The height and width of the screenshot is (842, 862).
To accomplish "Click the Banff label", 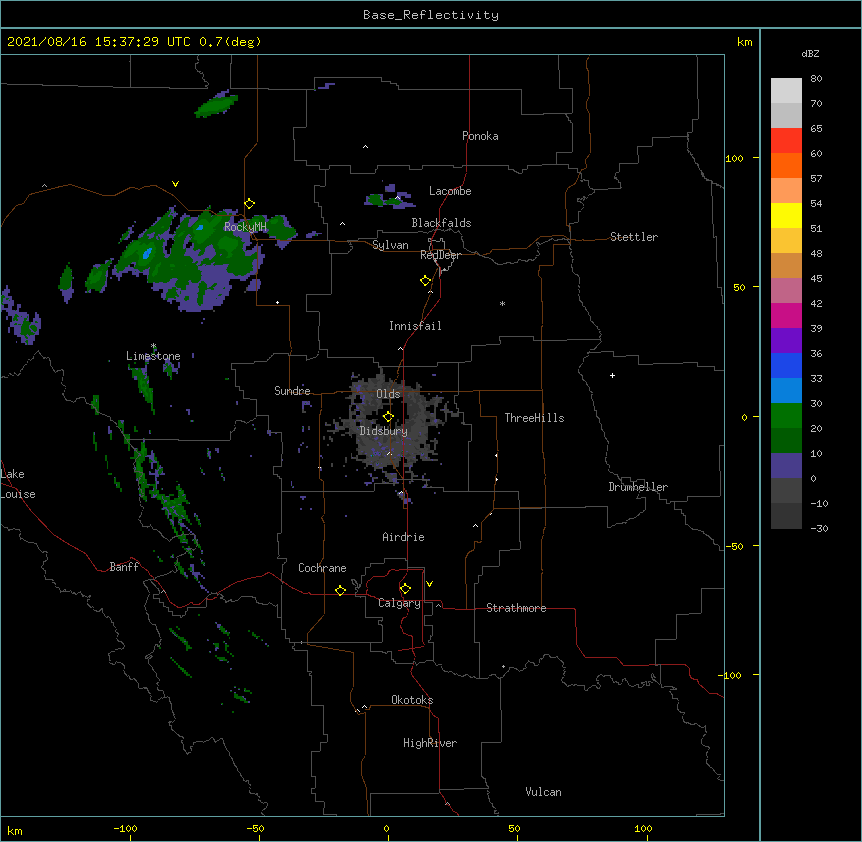I will coord(124,567).
